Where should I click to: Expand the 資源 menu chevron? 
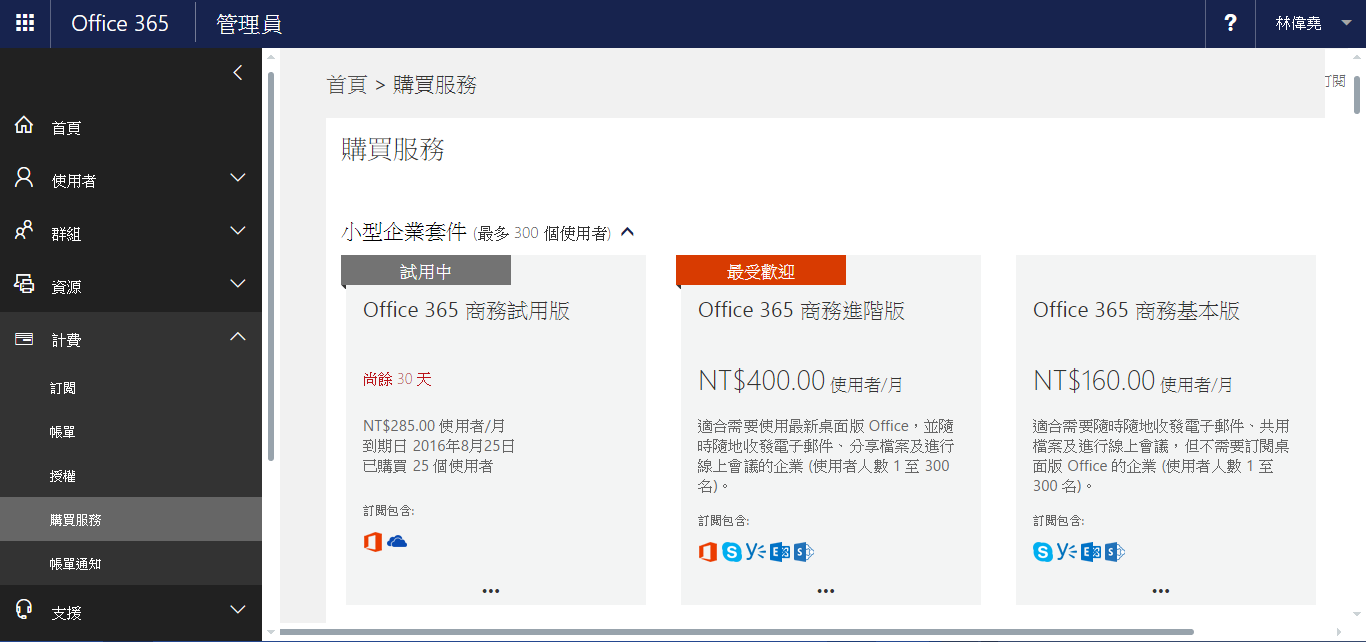pos(238,284)
